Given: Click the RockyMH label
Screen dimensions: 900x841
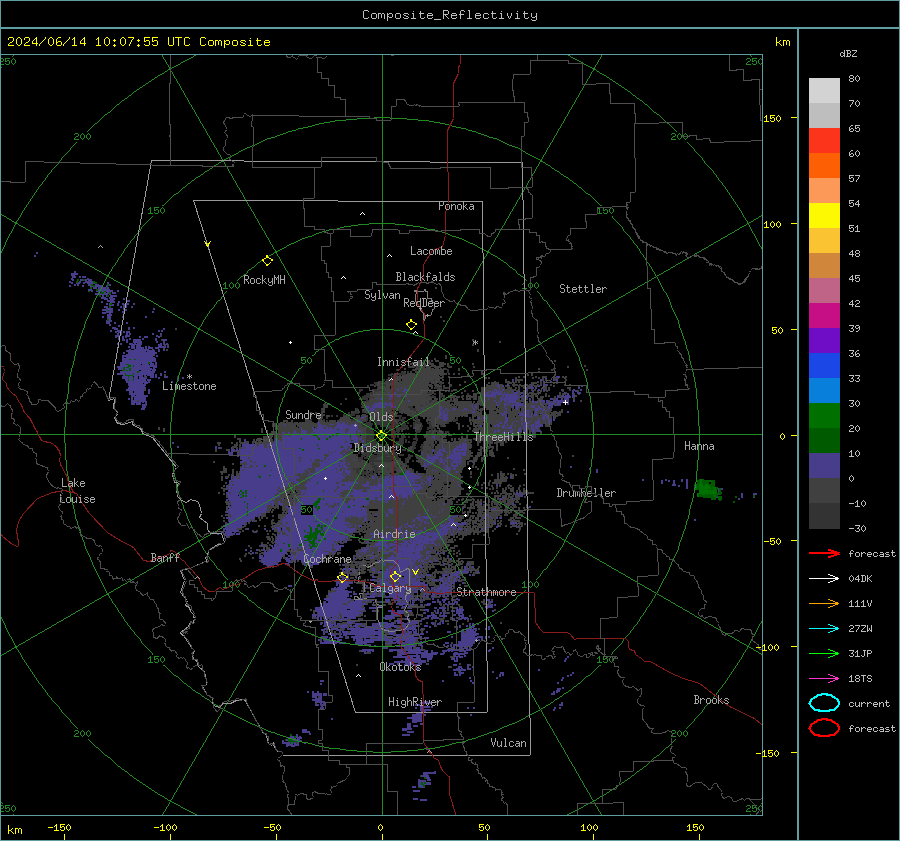Looking at the screenshot, I should [x=264, y=280].
